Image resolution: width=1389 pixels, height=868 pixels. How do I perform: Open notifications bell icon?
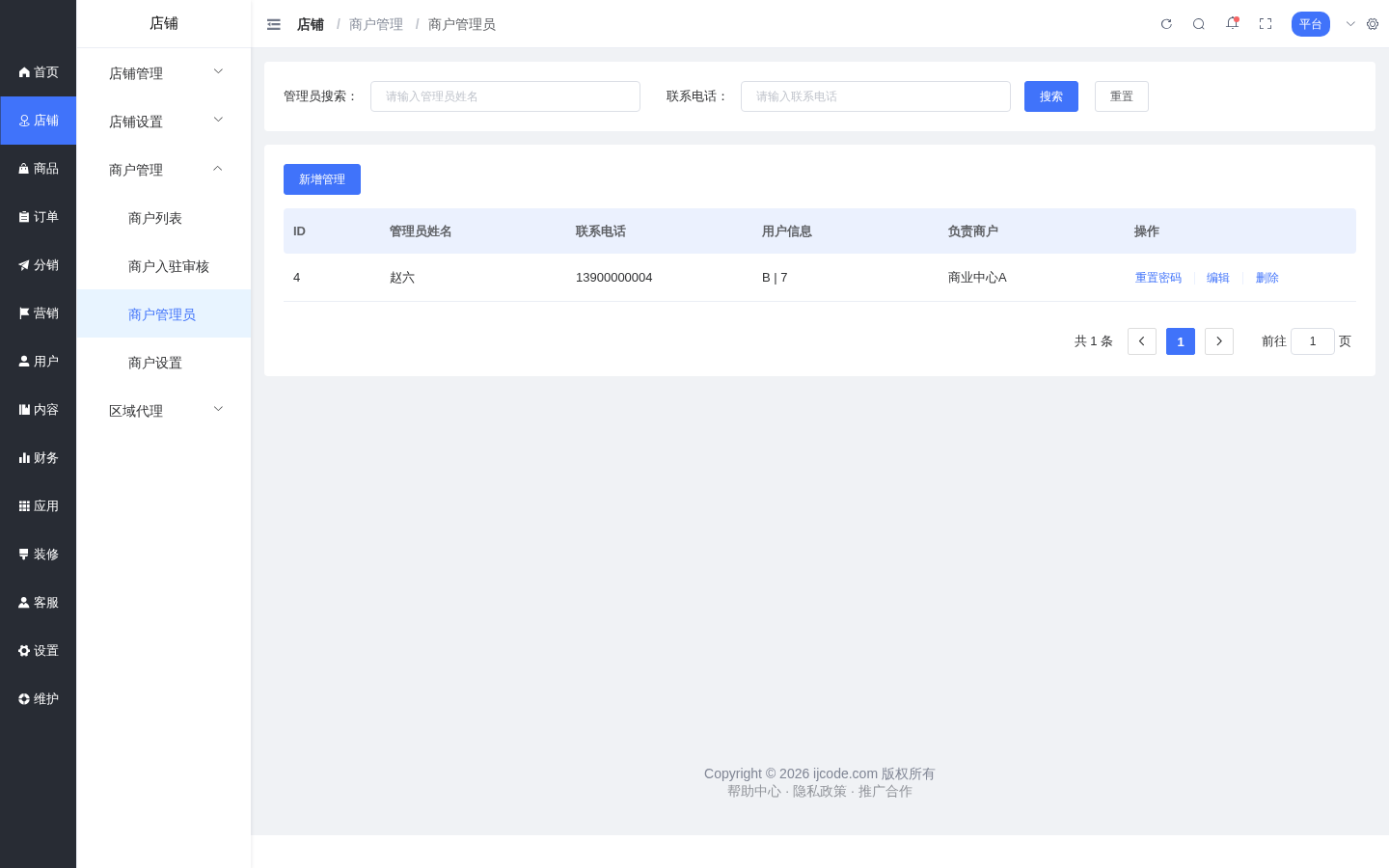click(1232, 23)
